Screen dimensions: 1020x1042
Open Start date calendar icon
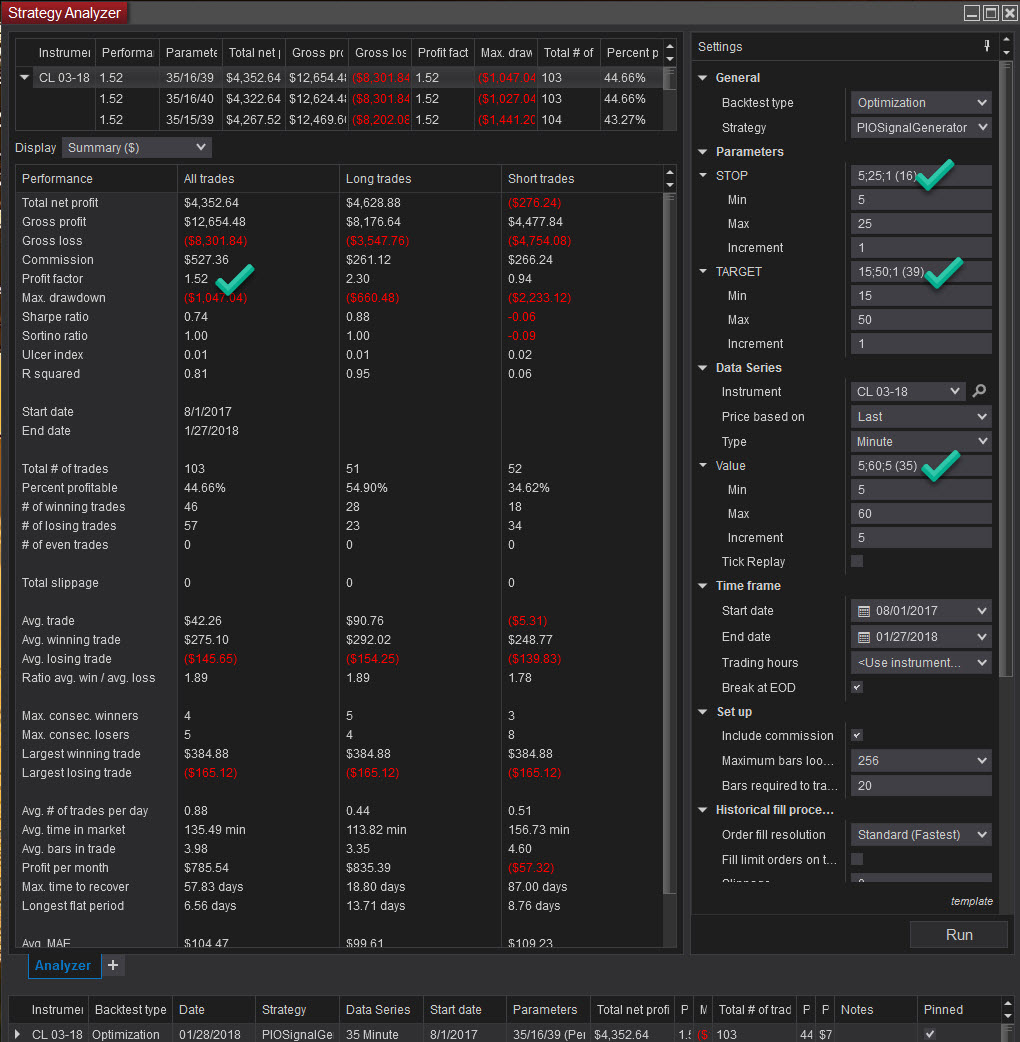[x=864, y=611]
